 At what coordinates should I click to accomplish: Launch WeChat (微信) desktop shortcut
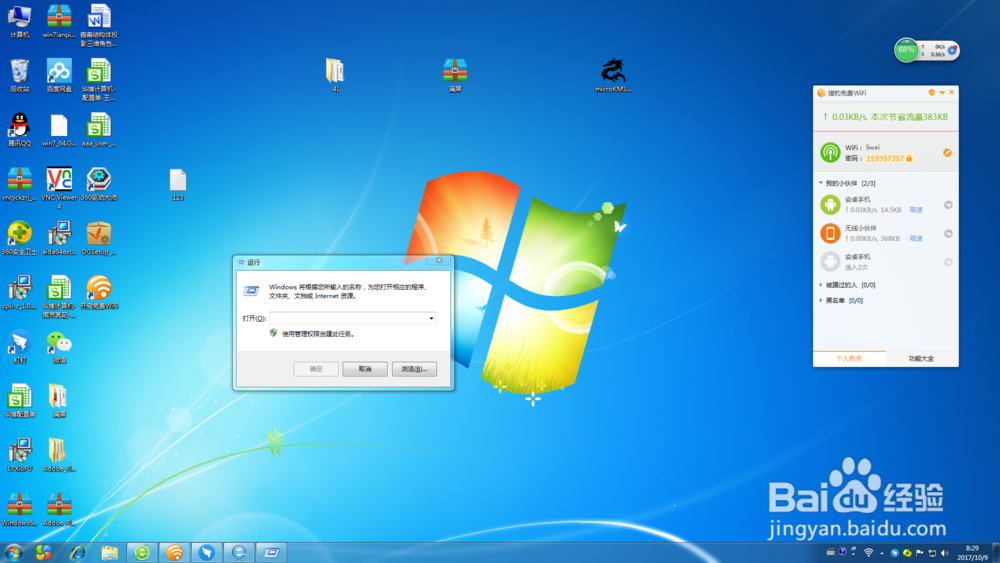click(59, 347)
